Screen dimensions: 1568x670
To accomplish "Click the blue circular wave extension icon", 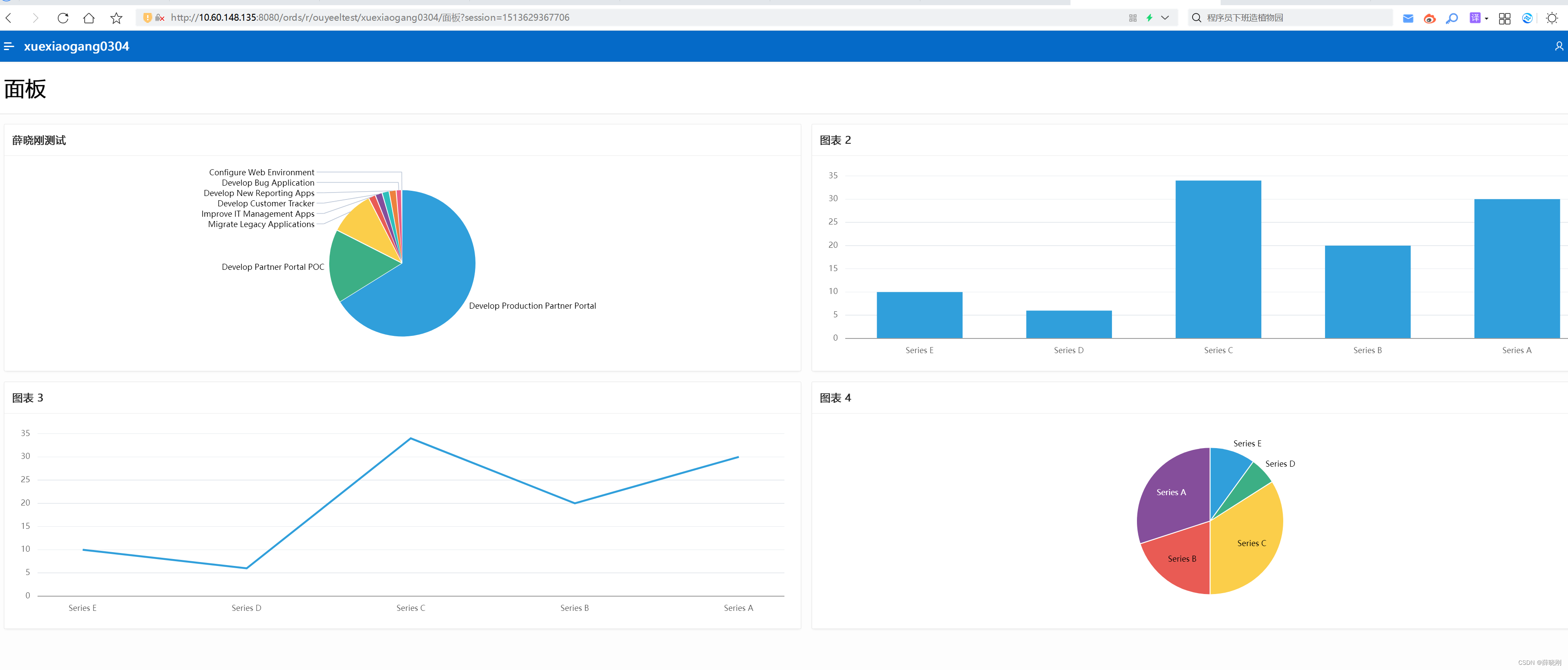I will (1527, 18).
